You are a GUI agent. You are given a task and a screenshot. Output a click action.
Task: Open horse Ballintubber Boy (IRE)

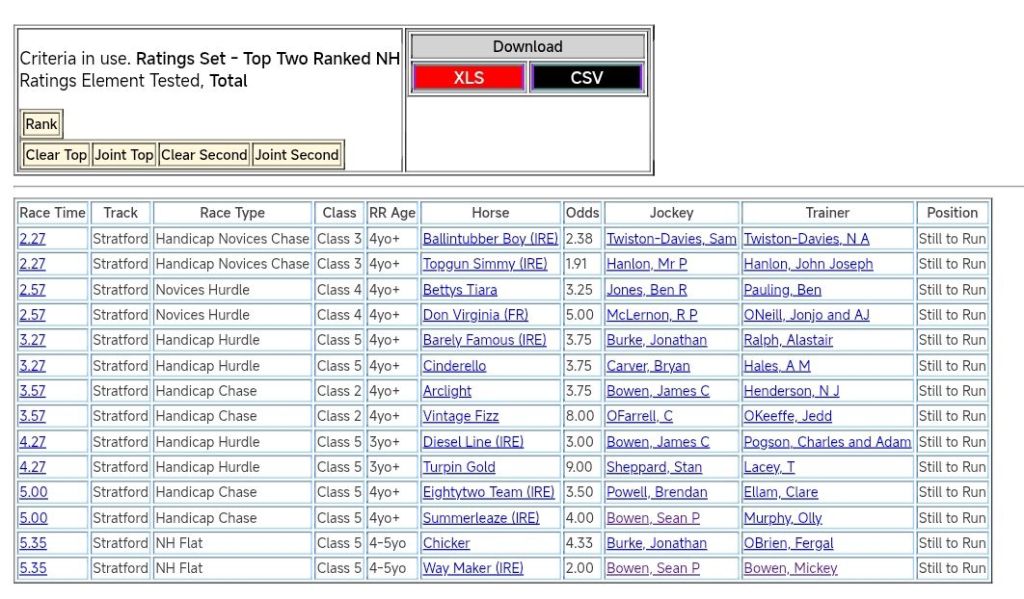tap(489, 239)
